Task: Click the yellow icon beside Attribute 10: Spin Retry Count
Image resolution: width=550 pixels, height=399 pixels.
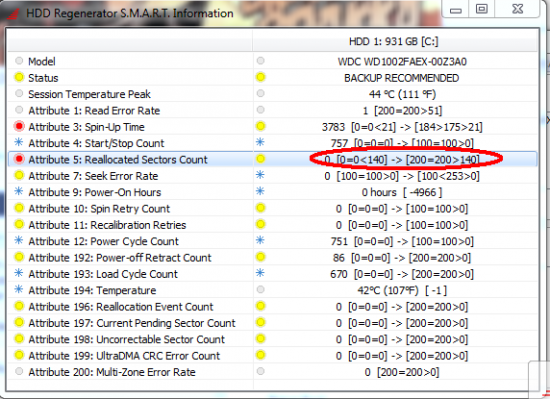Action: click(19, 208)
